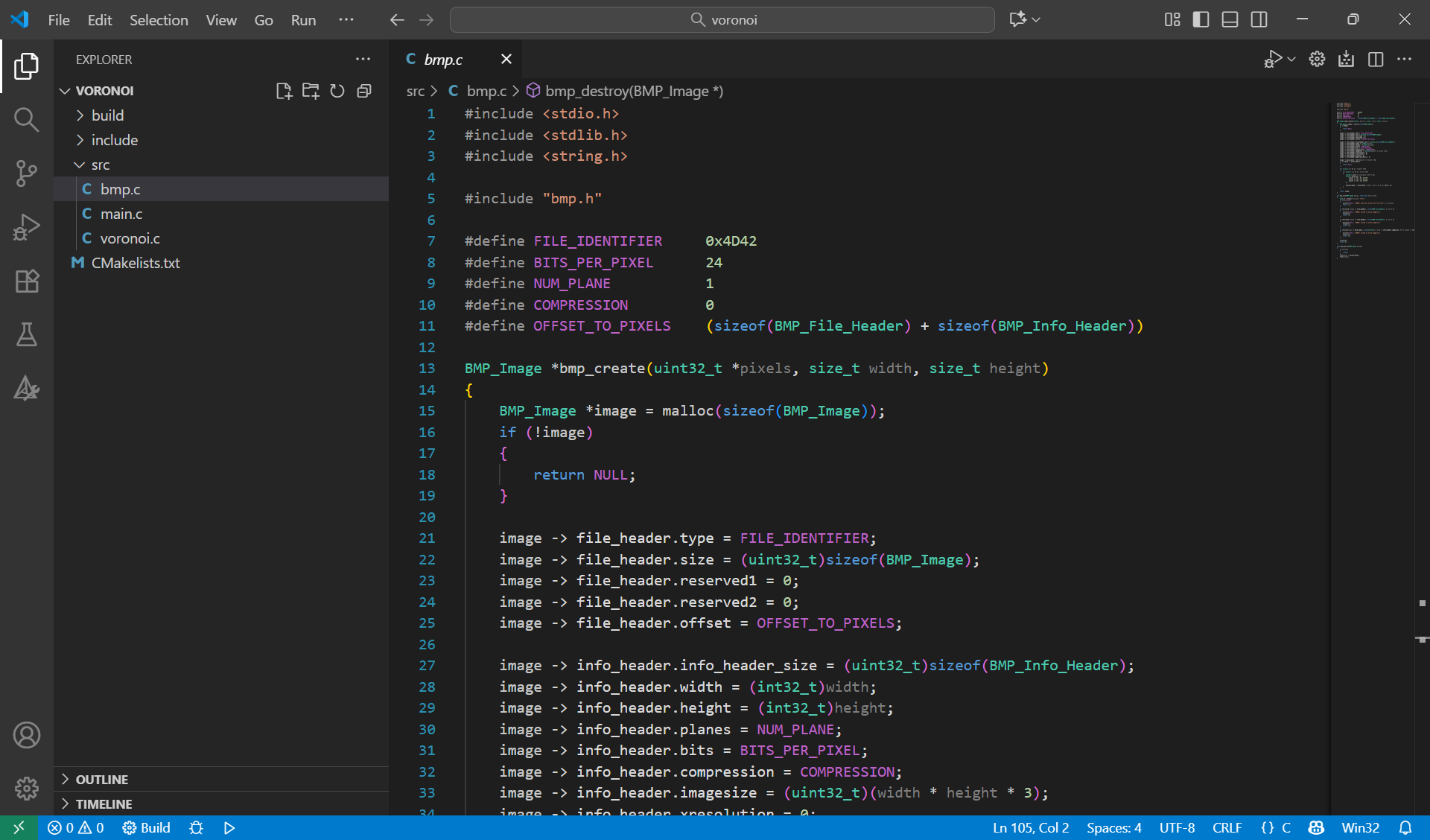Click the New File icon in Explorer
1430x840 pixels.
click(283, 91)
